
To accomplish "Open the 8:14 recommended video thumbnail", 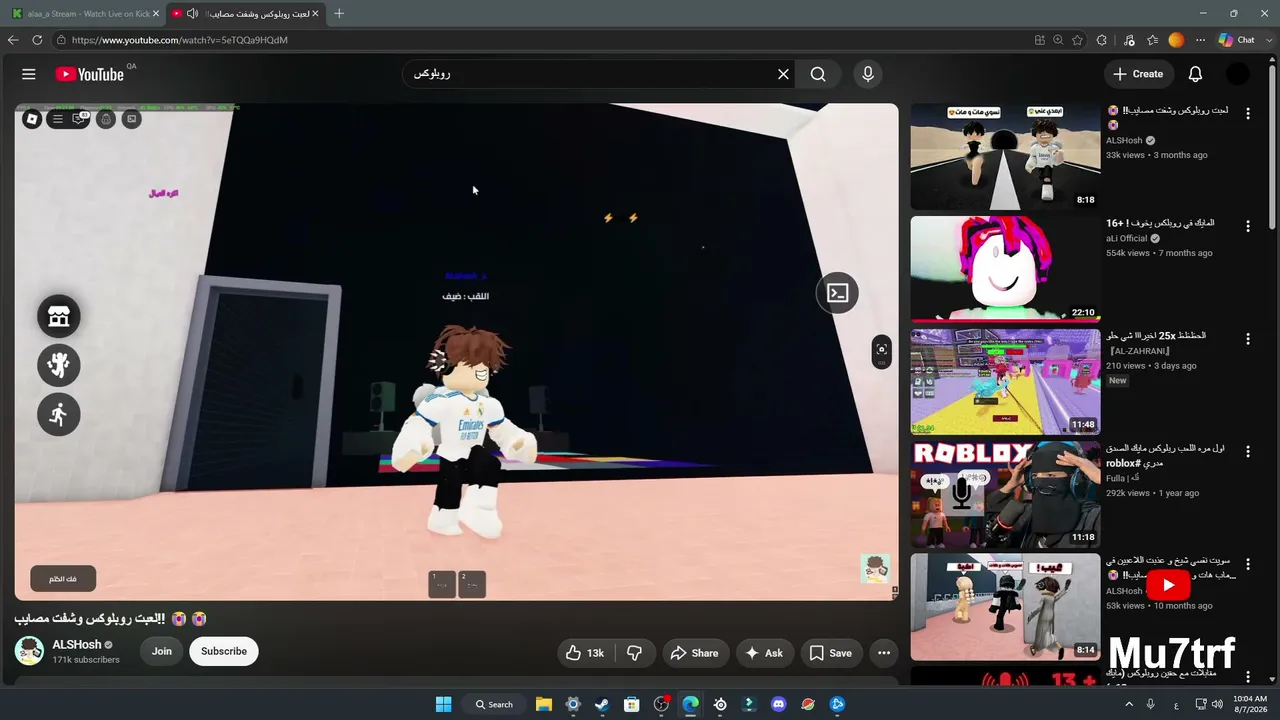I will point(1005,607).
